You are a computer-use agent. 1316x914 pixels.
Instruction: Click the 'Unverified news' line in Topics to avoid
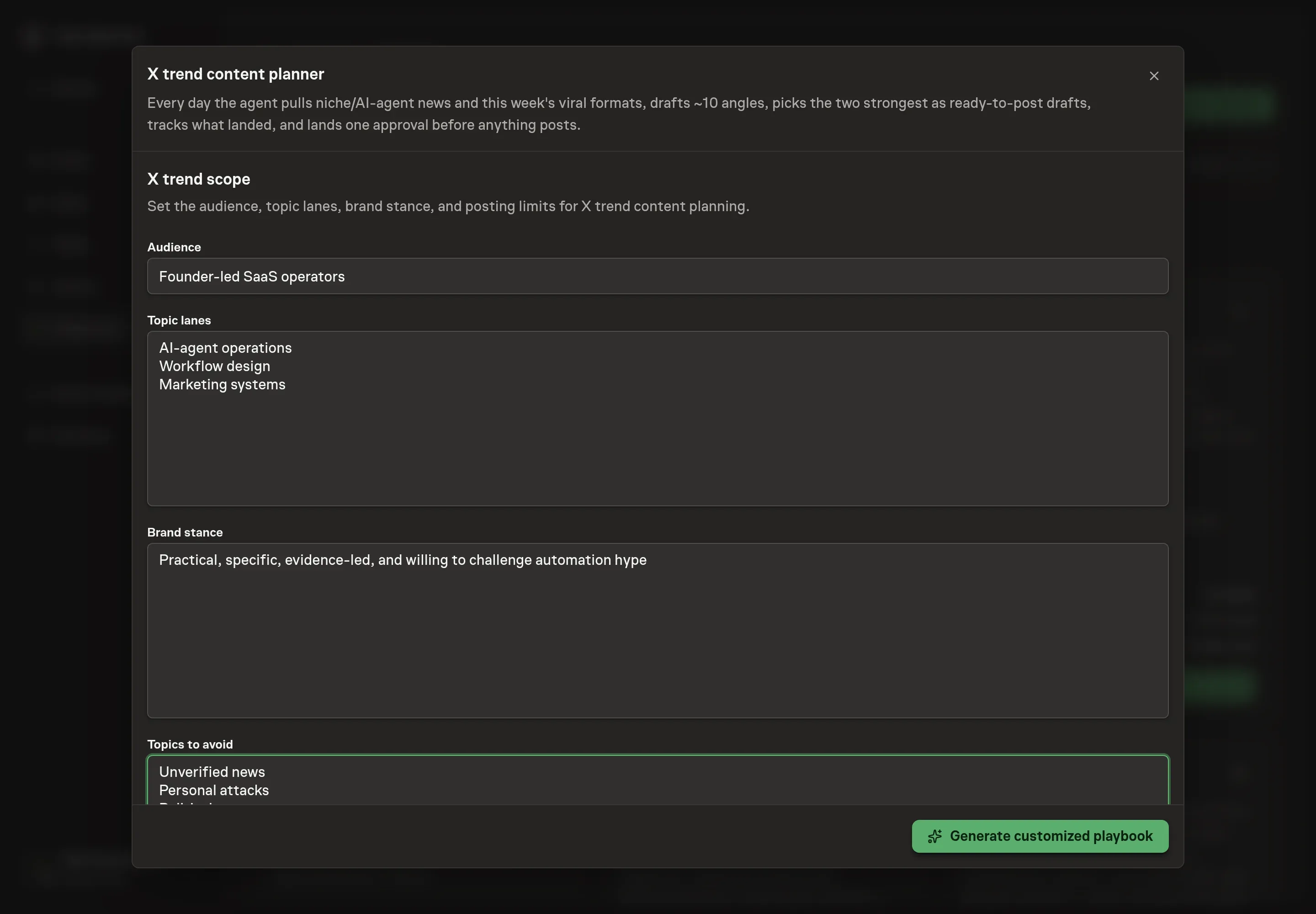[x=212, y=772]
